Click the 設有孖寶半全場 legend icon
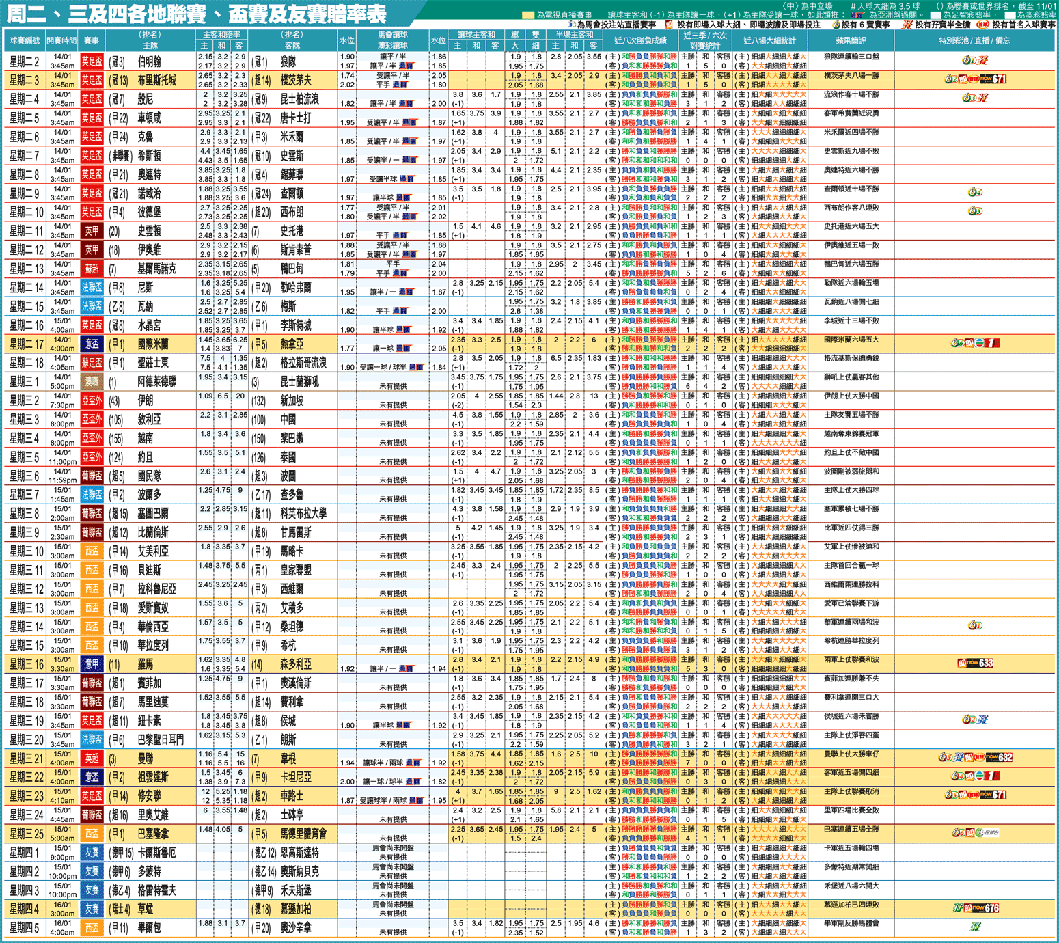The image size is (1059, 943). click(908, 24)
